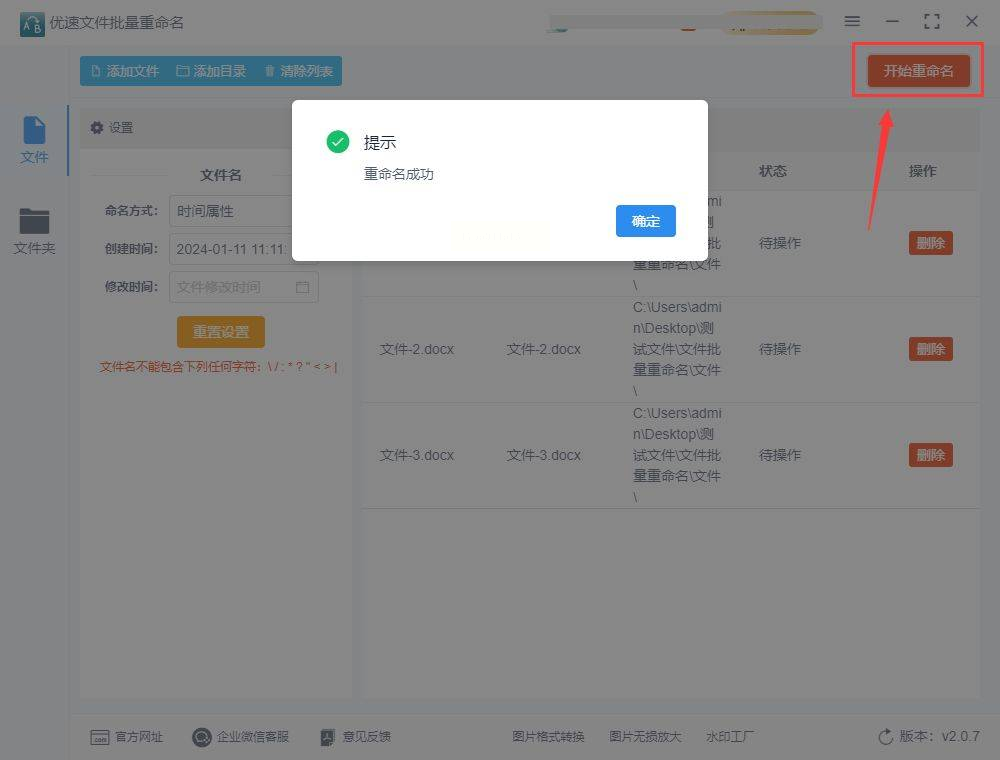Click the file path of 文件-3.docx row
Image resolution: width=1000 pixels, height=760 pixels.
pos(677,455)
